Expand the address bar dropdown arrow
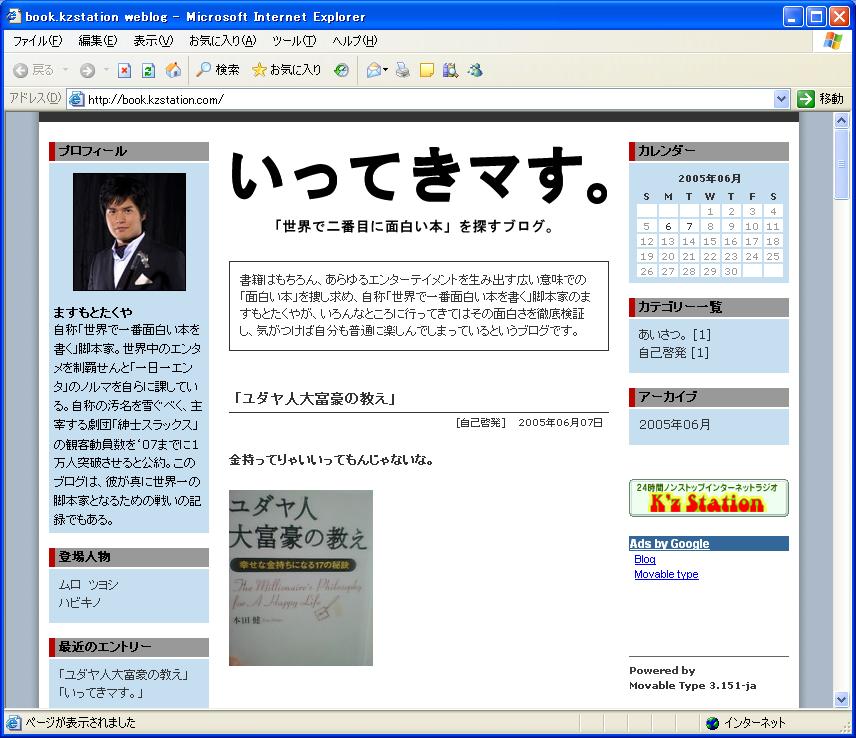The width and height of the screenshot is (856, 738). click(x=781, y=99)
